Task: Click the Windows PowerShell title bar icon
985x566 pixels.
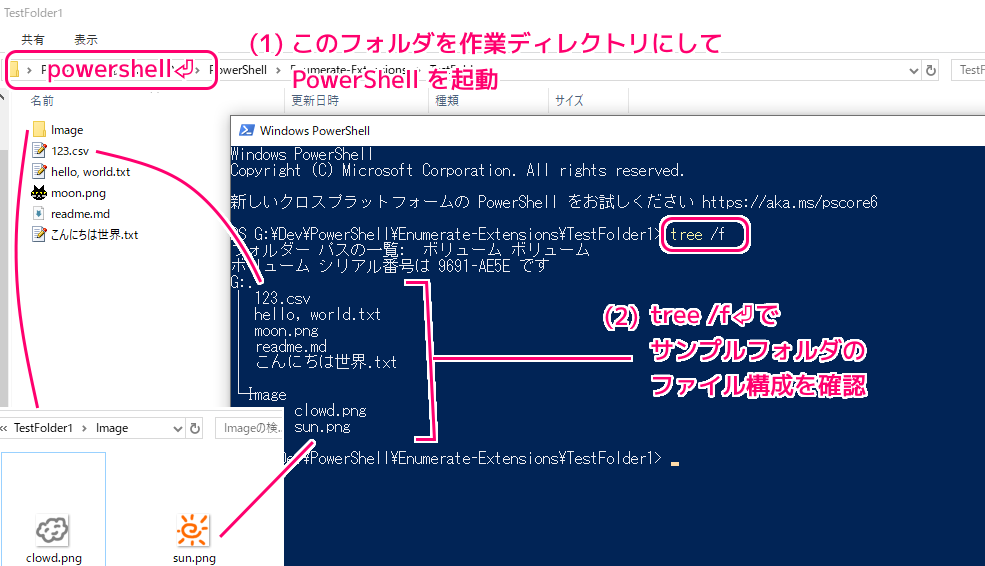Action: [x=245, y=130]
